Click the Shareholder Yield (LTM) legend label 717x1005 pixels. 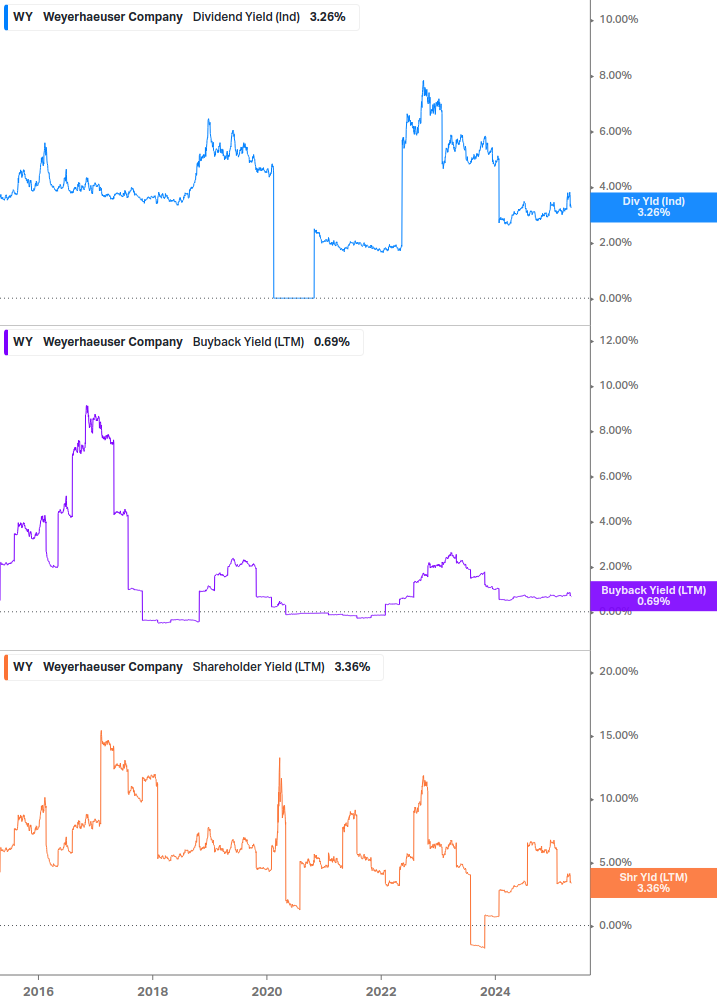pyautogui.click(x=258, y=667)
